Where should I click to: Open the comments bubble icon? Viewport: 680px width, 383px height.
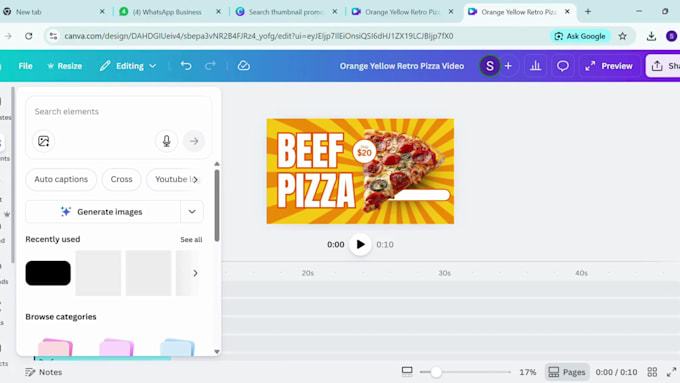click(x=562, y=66)
